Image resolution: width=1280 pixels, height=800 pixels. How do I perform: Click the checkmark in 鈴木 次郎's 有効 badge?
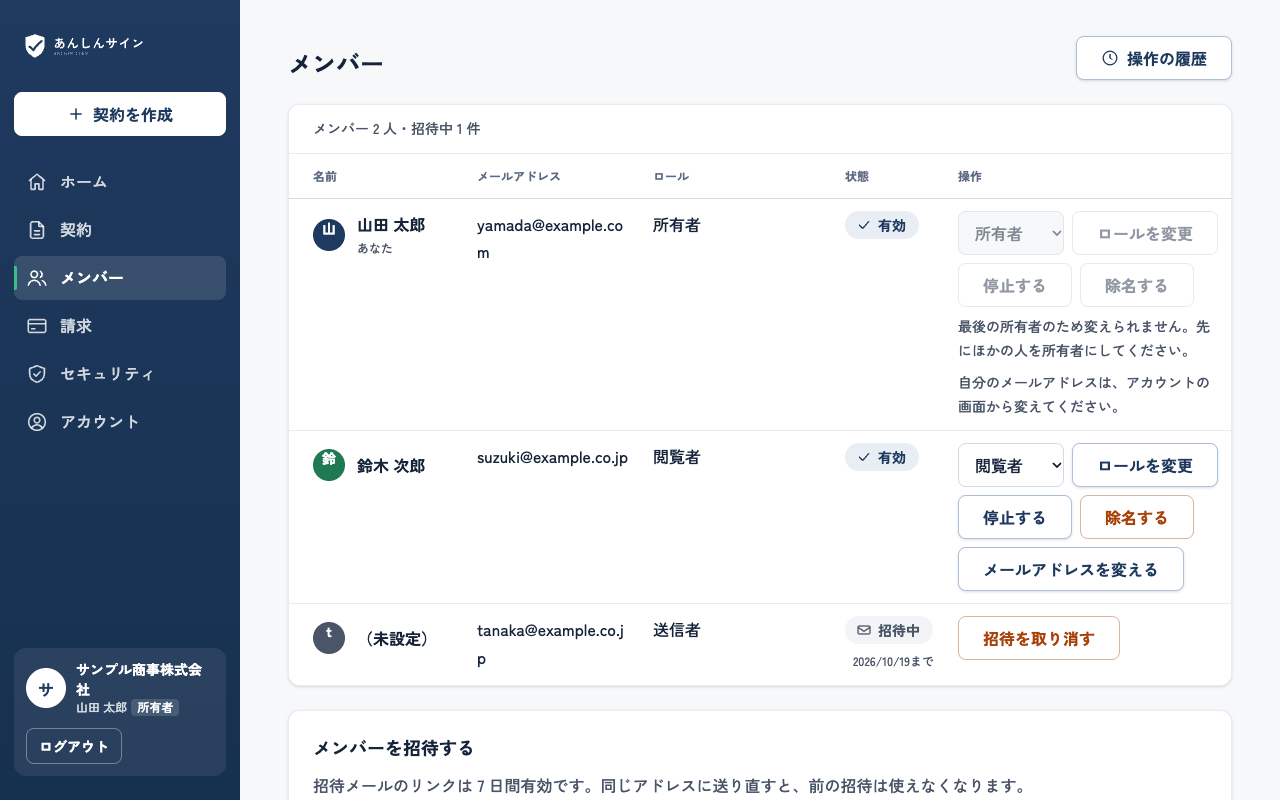(864, 458)
